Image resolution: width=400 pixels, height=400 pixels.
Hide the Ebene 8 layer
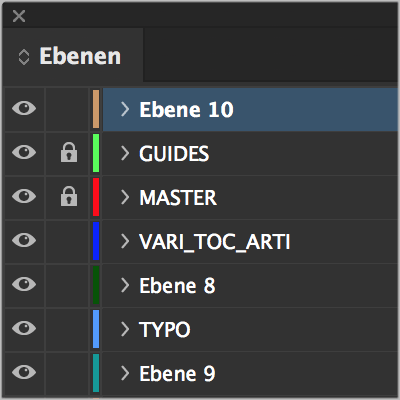coord(24,285)
